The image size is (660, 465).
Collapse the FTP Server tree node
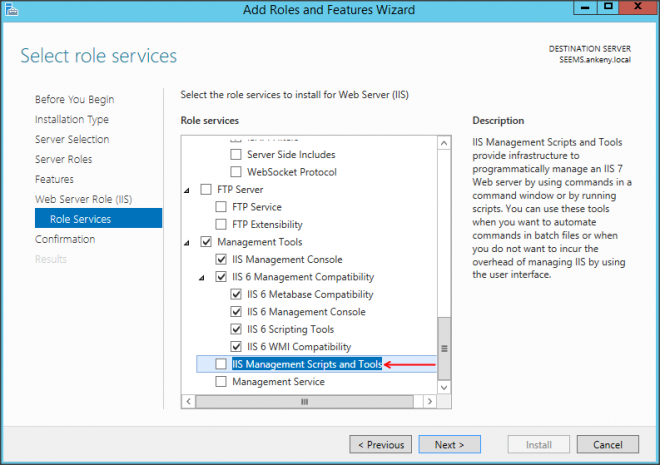(x=186, y=190)
